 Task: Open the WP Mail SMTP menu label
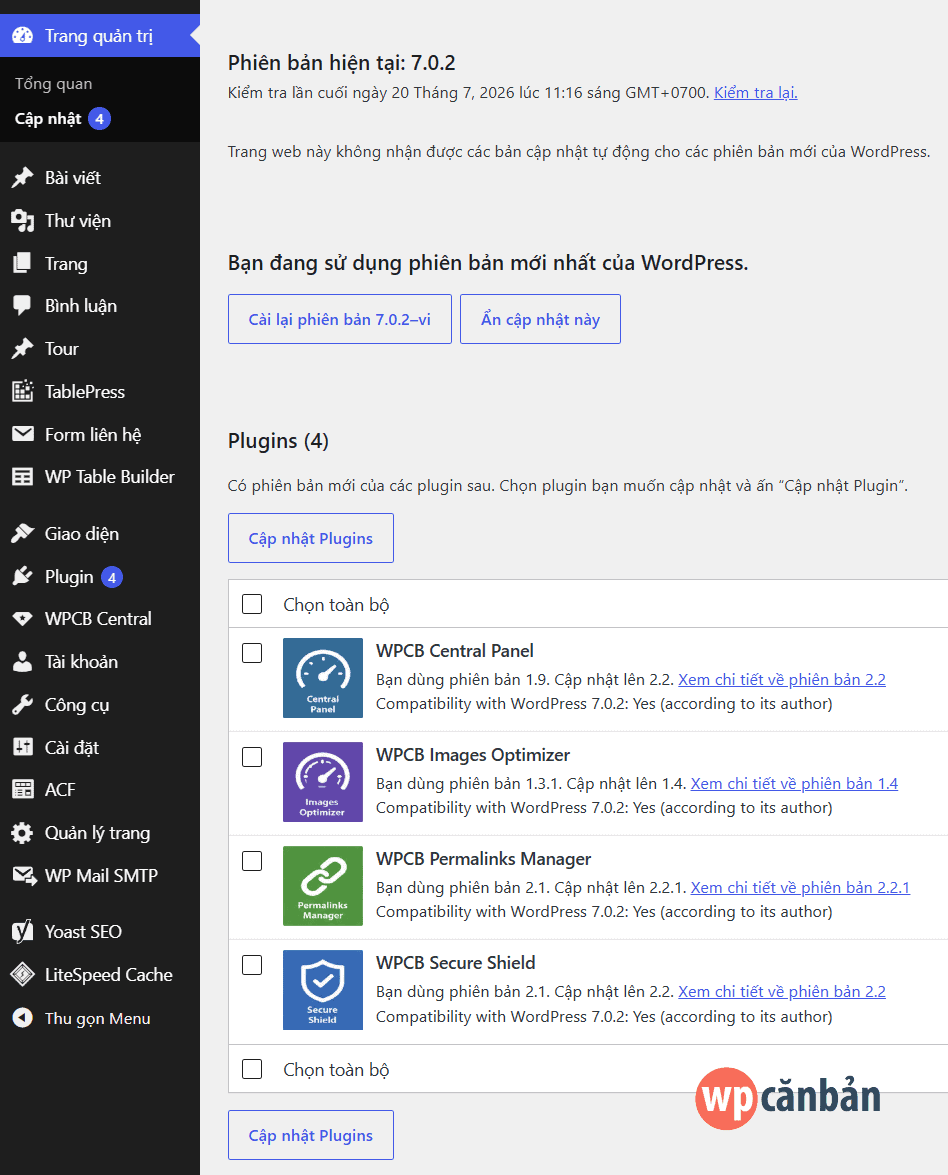[x=101, y=875]
